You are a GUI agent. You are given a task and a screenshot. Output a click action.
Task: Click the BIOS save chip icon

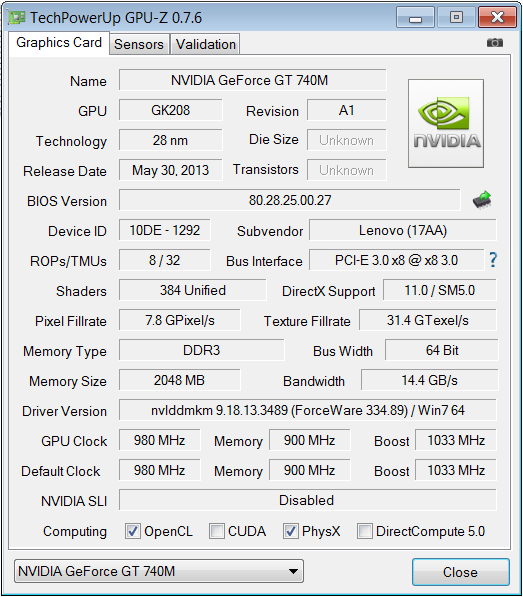tap(482, 200)
